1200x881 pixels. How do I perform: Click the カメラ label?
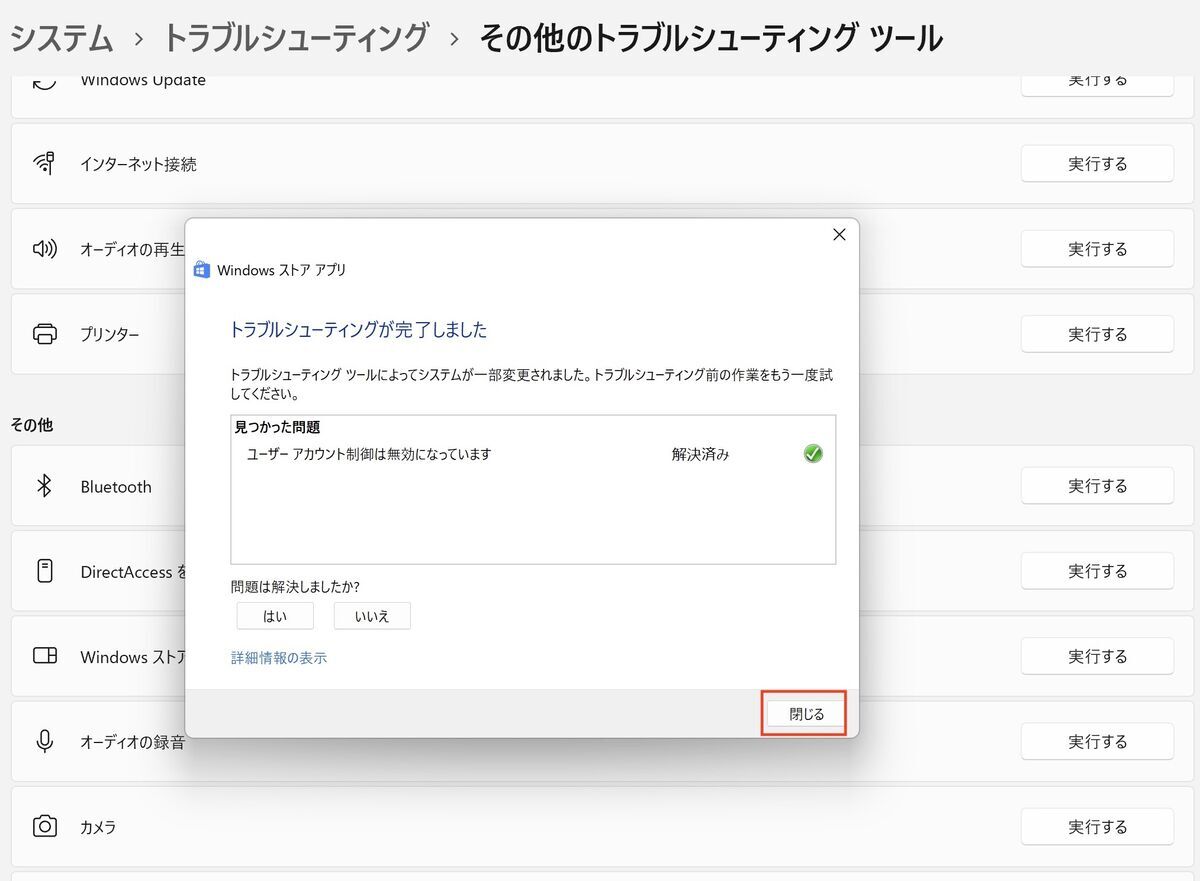tap(98, 828)
